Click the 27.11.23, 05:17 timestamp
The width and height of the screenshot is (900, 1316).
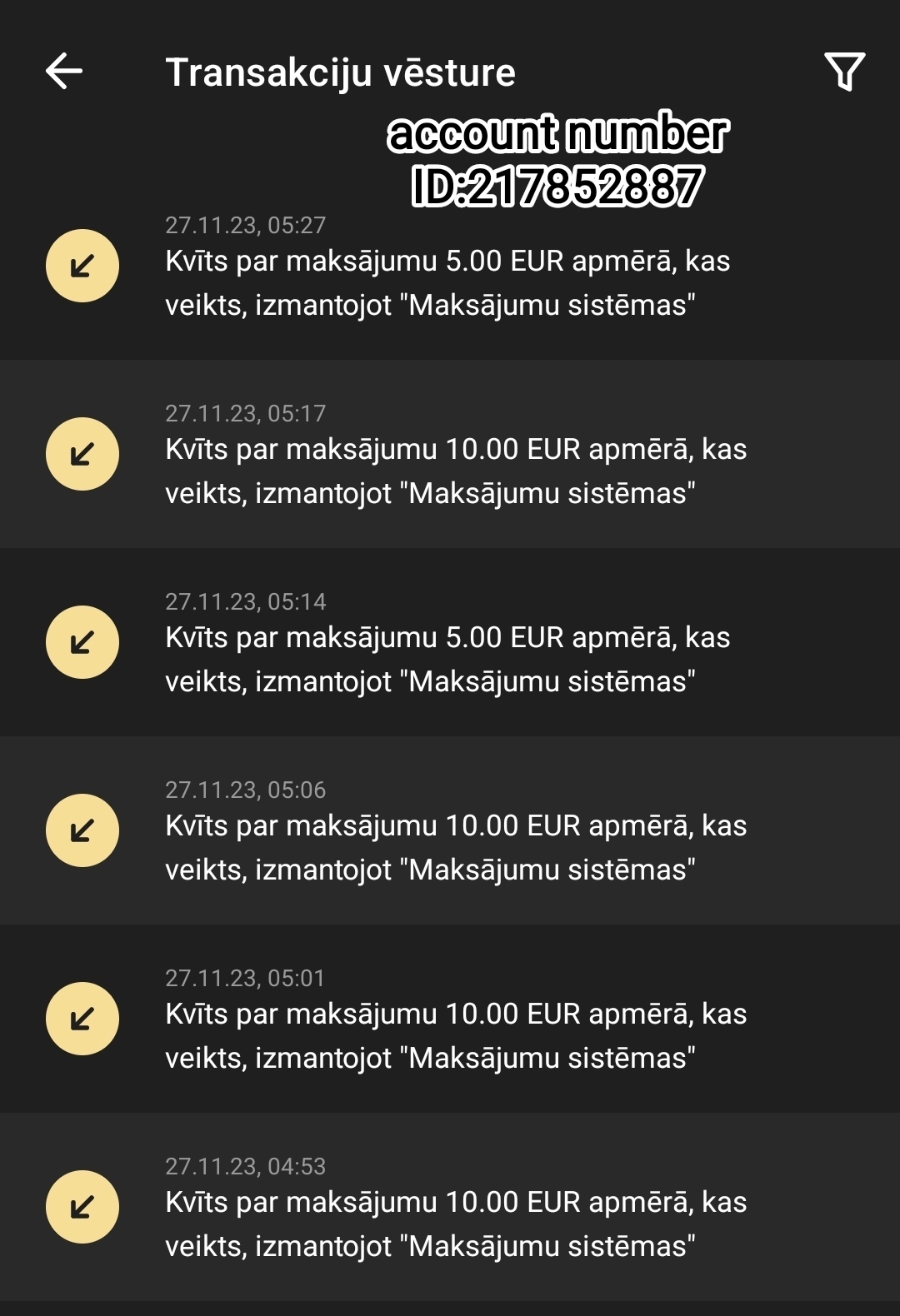tap(245, 413)
